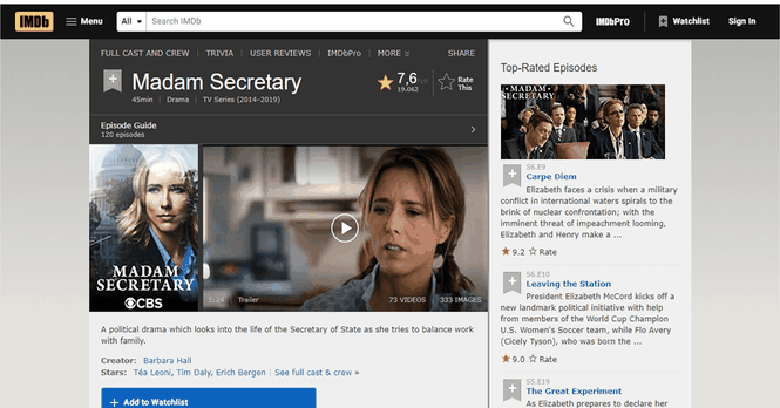Expand the MORE dropdown menu
The height and width of the screenshot is (408, 780).
(392, 53)
